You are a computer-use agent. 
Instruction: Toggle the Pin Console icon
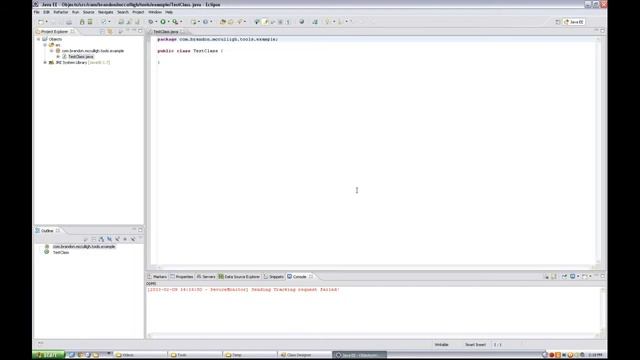(x=564, y=277)
